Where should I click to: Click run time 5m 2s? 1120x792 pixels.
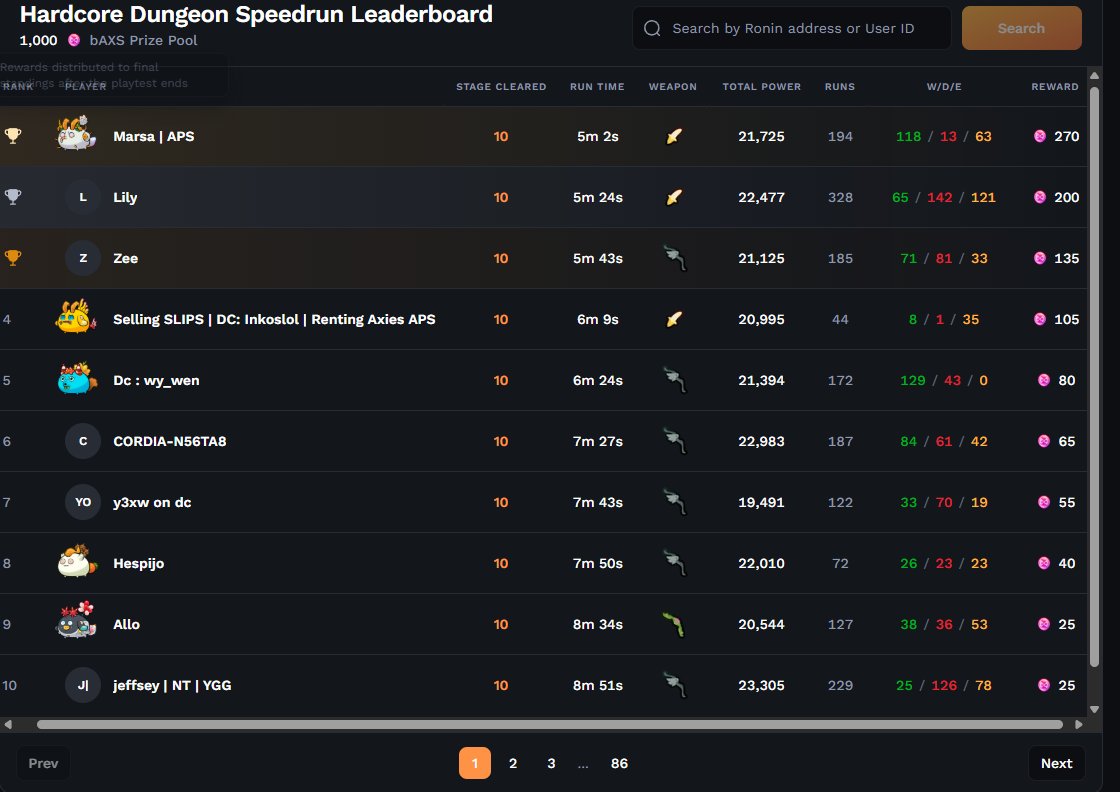point(598,136)
